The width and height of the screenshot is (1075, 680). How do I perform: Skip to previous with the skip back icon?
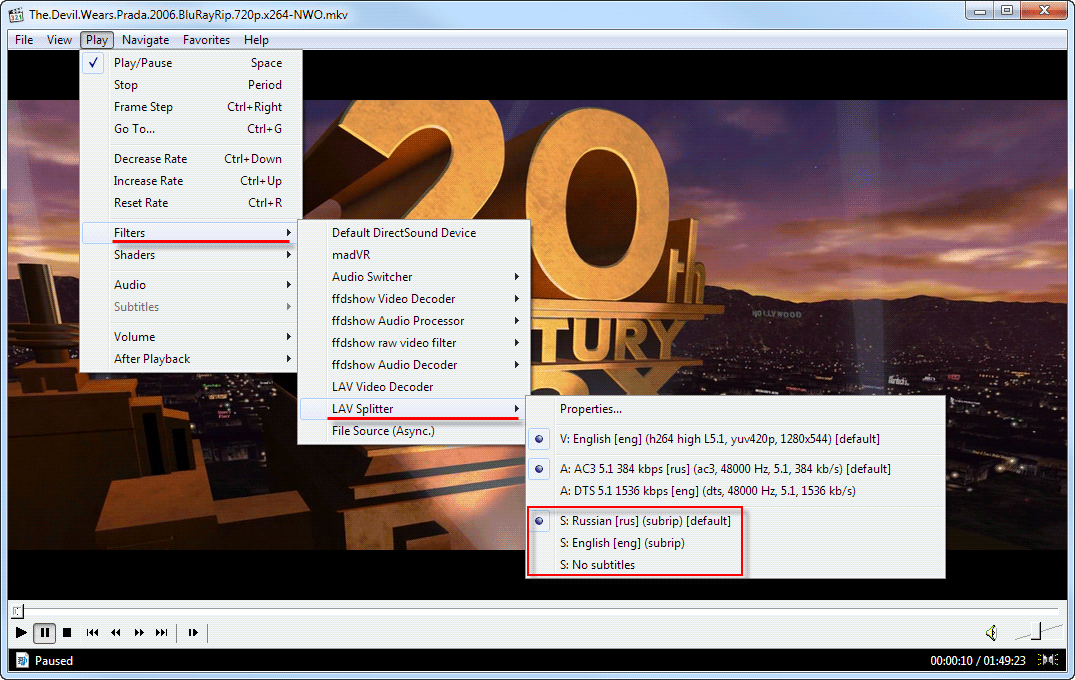point(92,632)
